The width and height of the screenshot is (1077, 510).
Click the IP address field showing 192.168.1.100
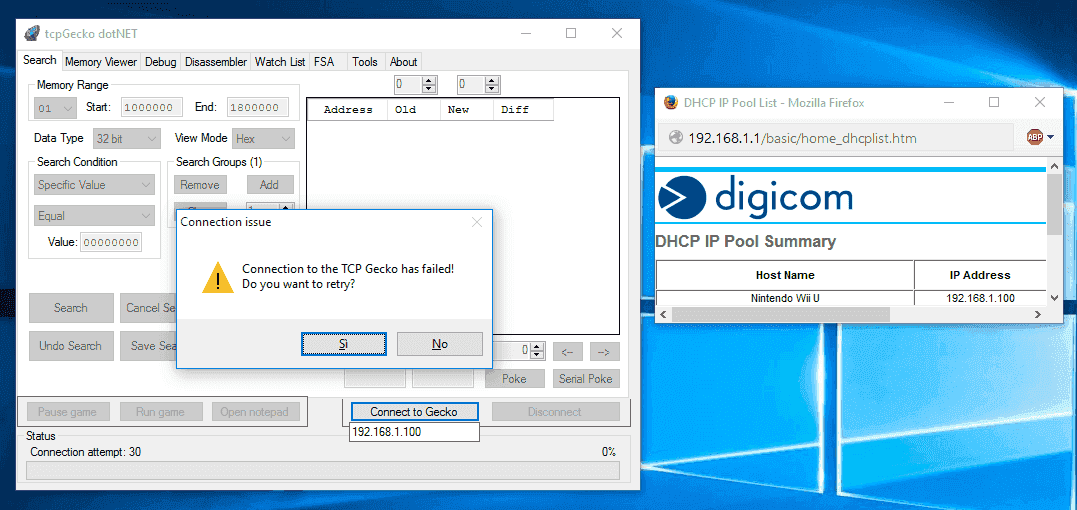click(414, 432)
